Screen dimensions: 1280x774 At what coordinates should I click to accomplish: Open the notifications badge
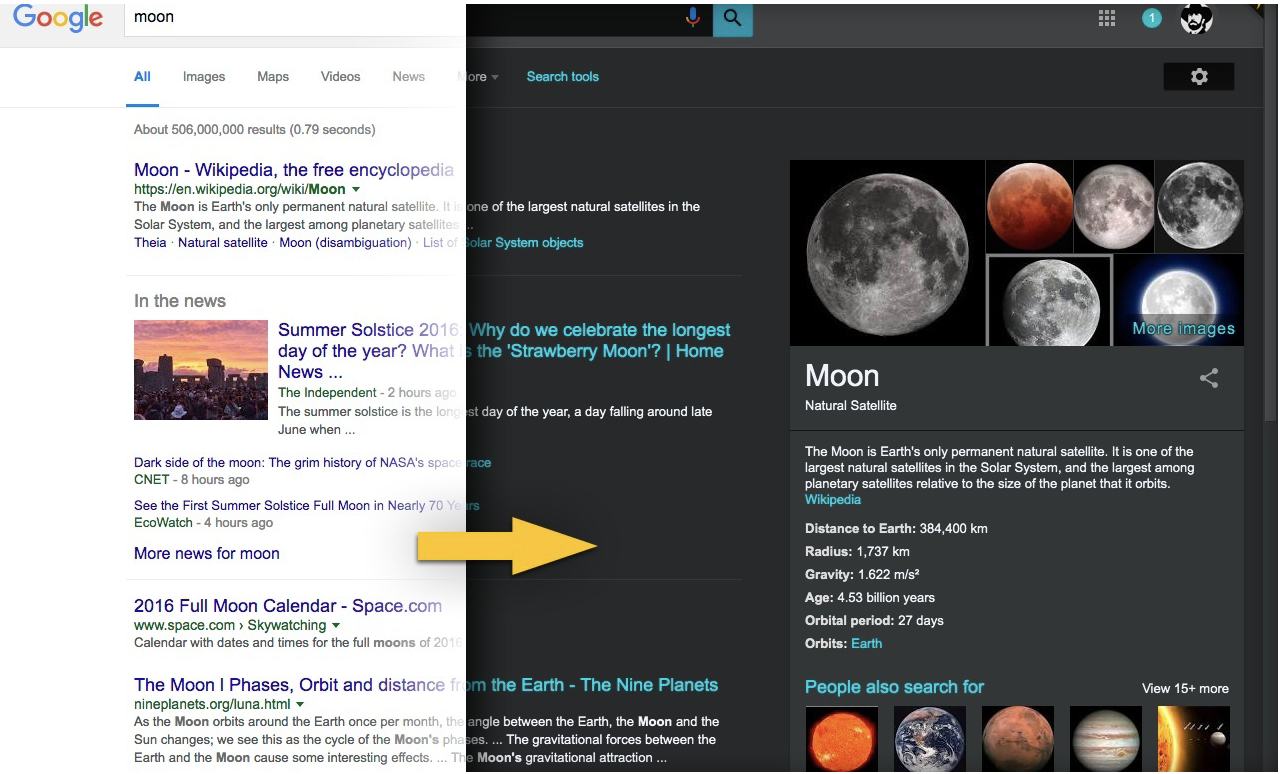(x=1151, y=19)
